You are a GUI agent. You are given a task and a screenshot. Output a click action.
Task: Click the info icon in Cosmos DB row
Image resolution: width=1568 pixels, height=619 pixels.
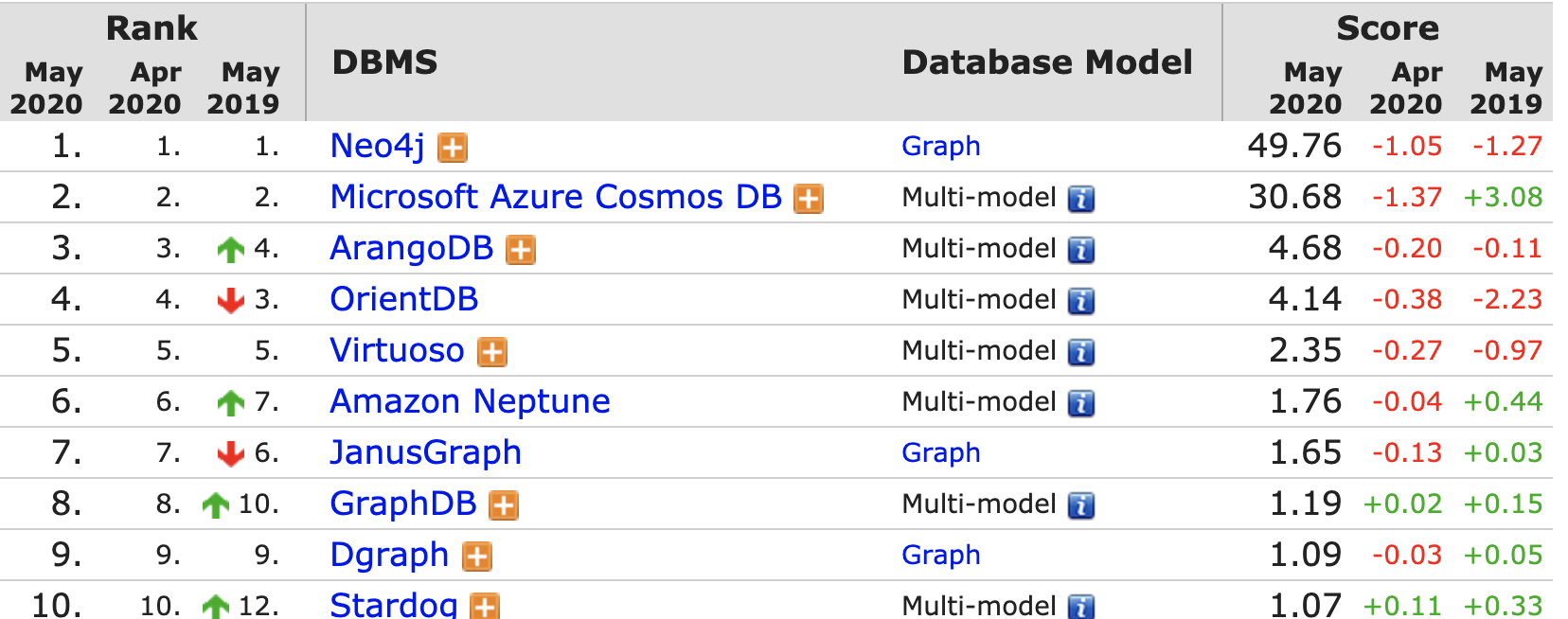point(1081,199)
